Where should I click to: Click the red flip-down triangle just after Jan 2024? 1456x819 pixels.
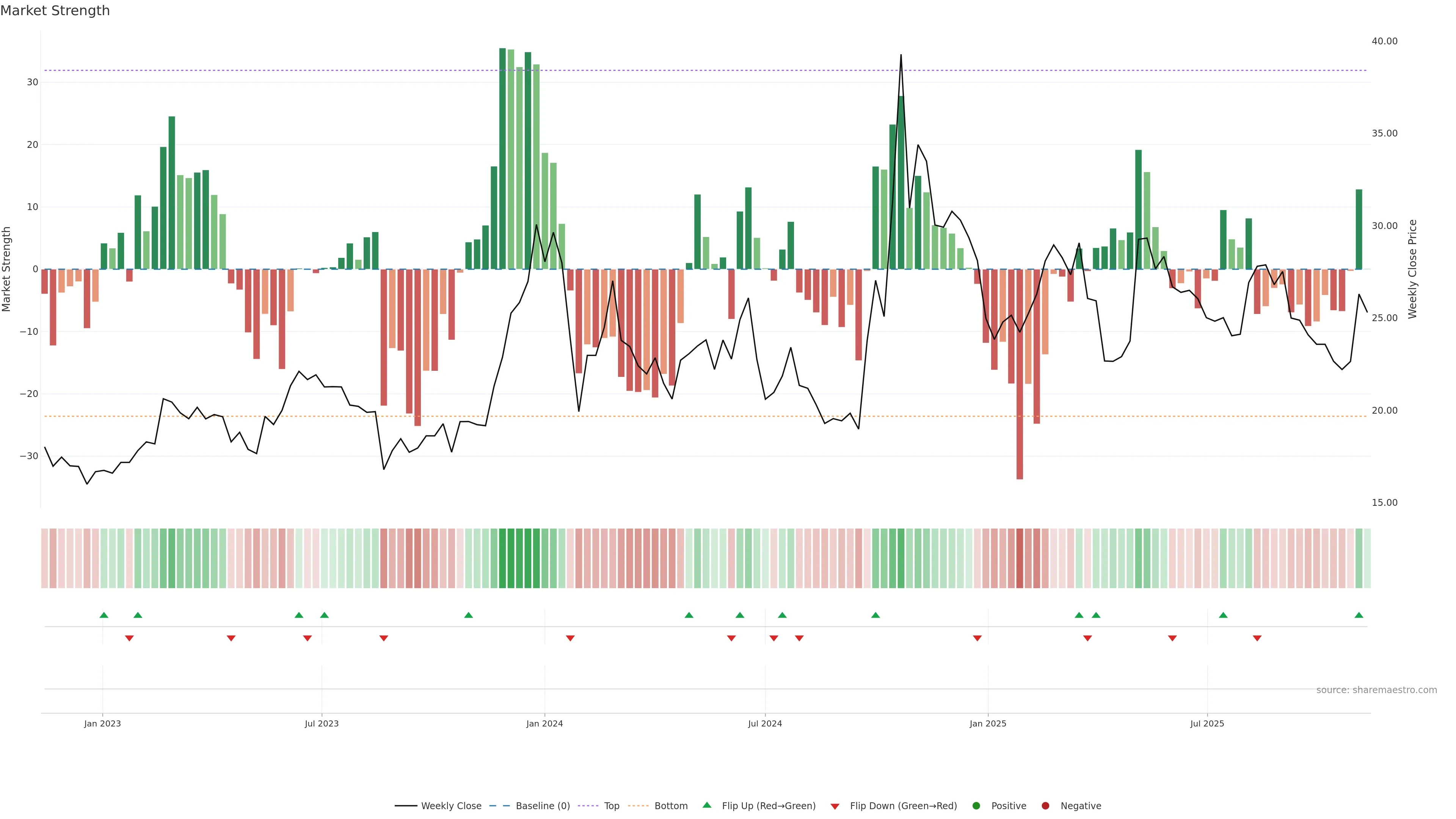[570, 638]
